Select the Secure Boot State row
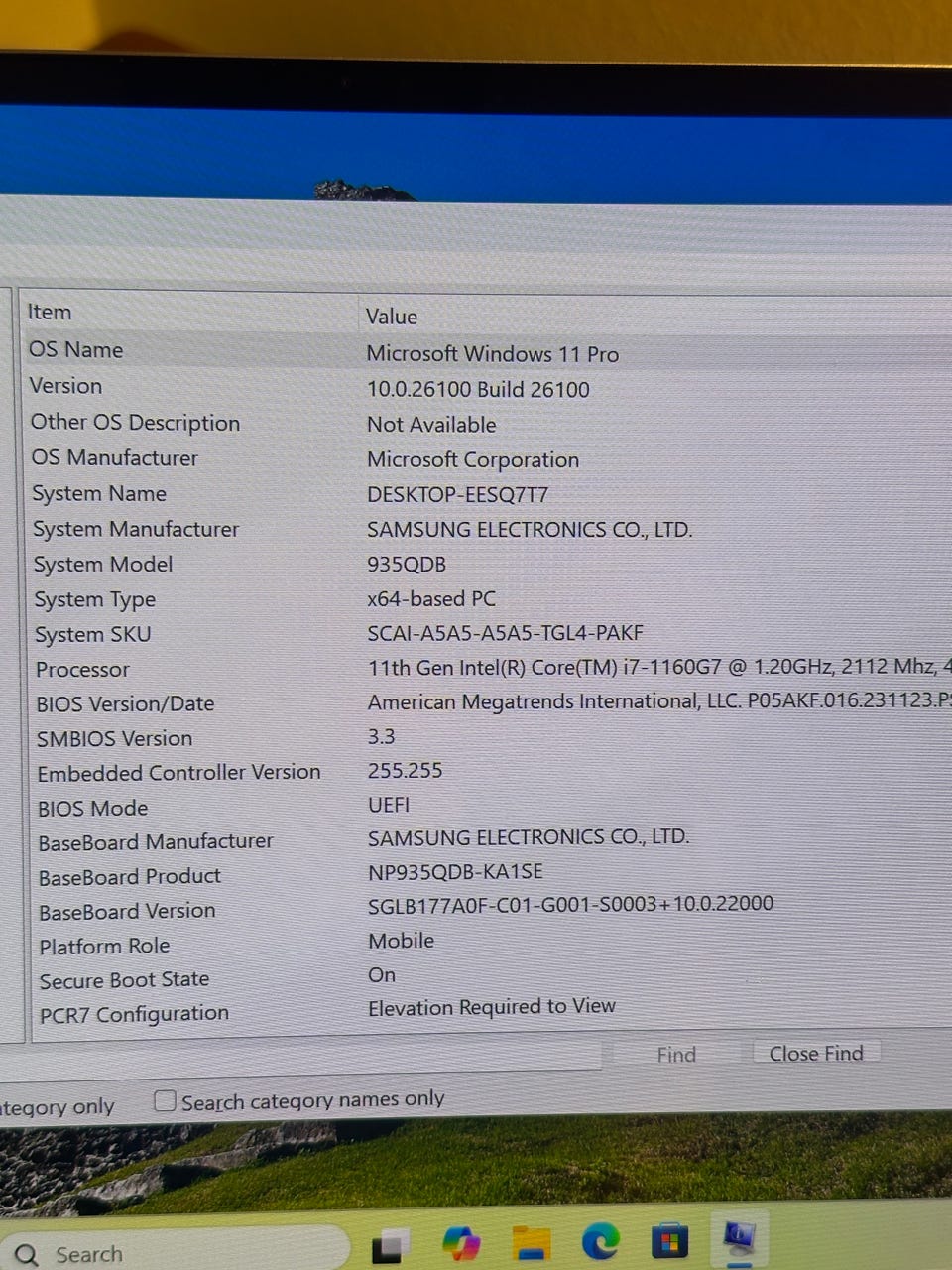Image resolution: width=952 pixels, height=1270 pixels. point(488,979)
